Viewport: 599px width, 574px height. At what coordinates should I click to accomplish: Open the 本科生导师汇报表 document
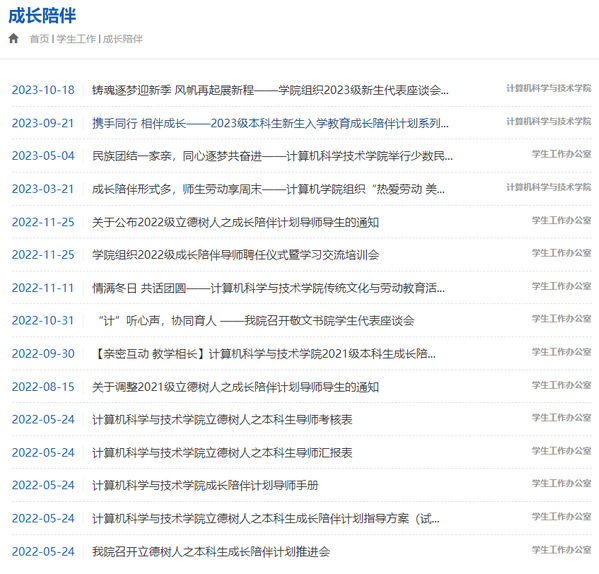222,453
